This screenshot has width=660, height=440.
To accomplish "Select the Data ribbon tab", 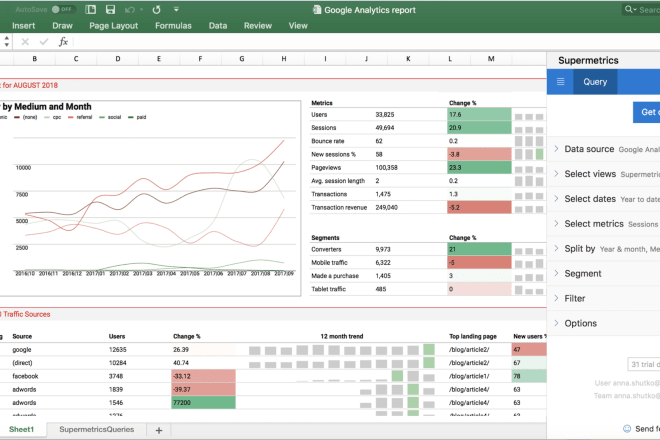I will (218, 26).
